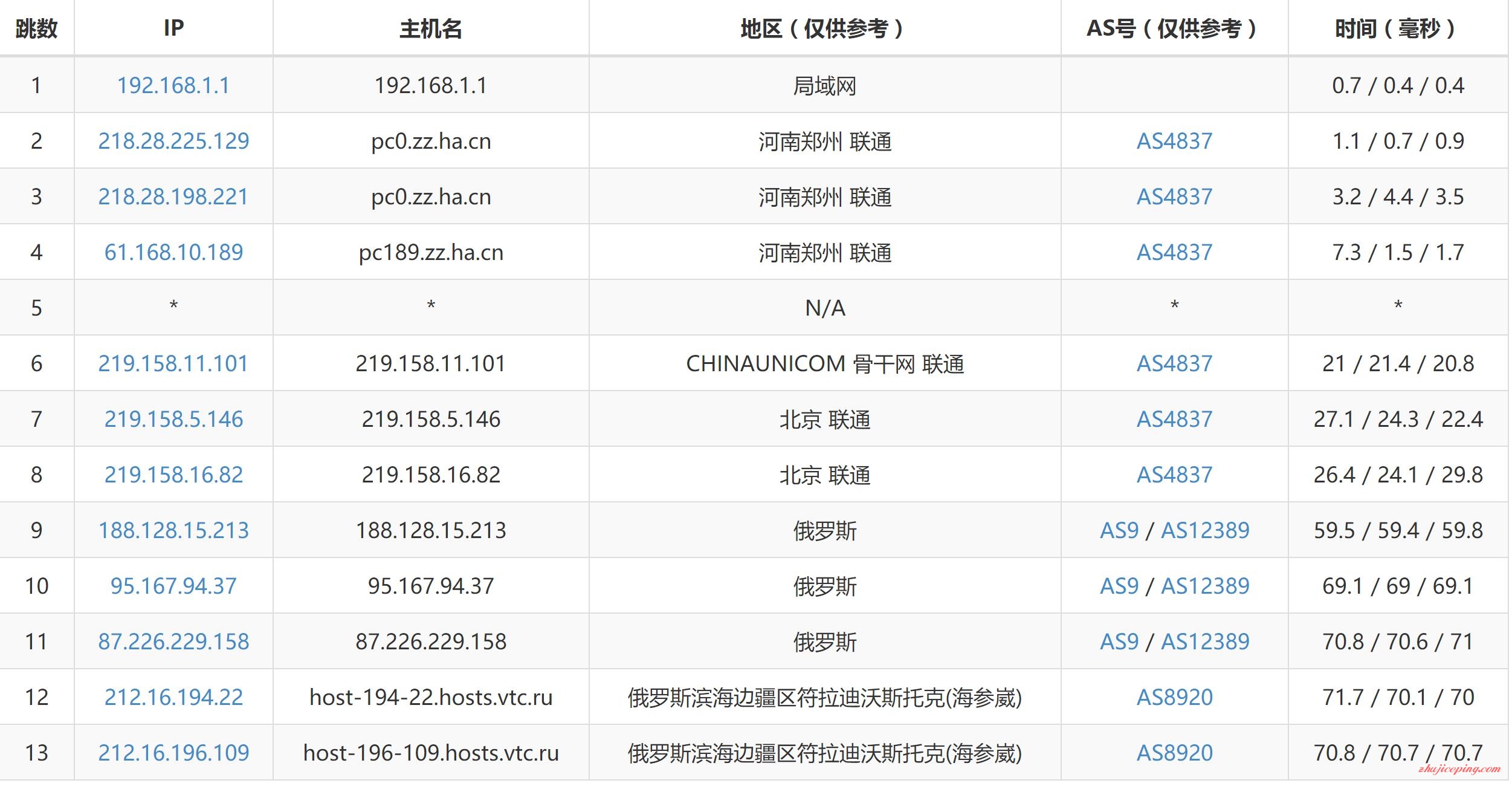The width and height of the screenshot is (1512, 789).
Task: Click AS12389 link in hop 9 row
Action: coord(1205,530)
